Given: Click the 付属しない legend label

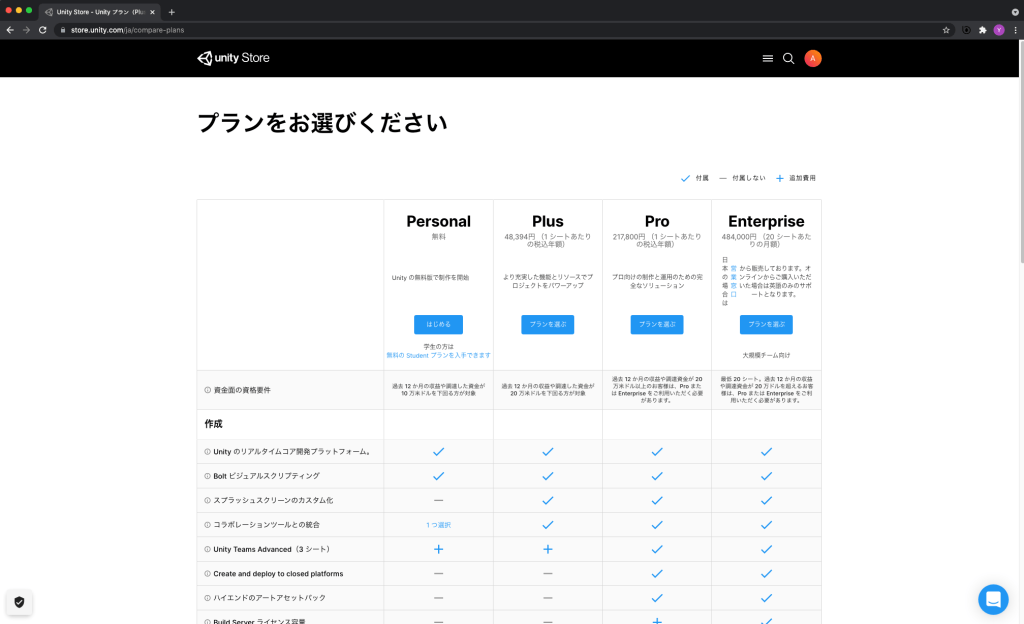Looking at the screenshot, I should pos(748,178).
